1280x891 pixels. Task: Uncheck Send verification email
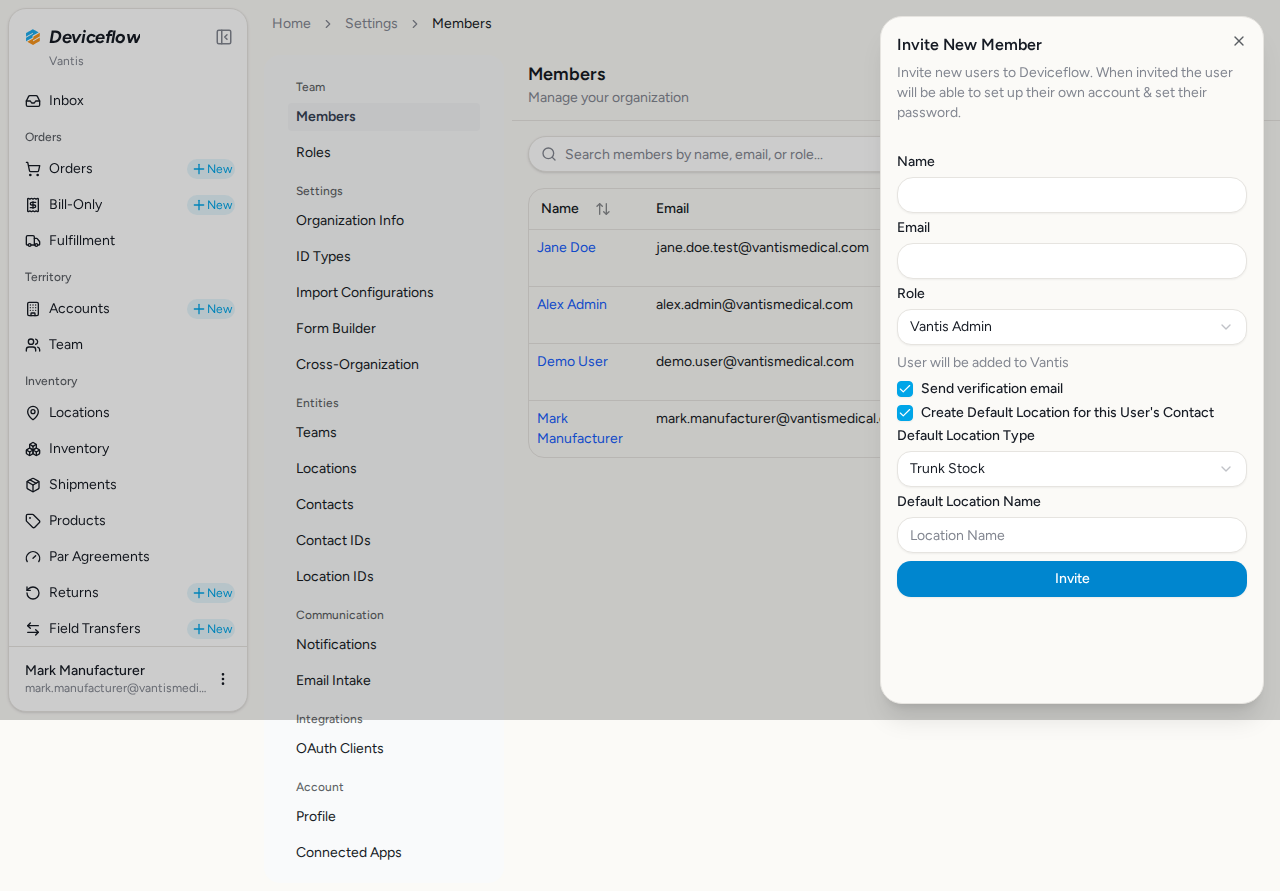pos(905,389)
